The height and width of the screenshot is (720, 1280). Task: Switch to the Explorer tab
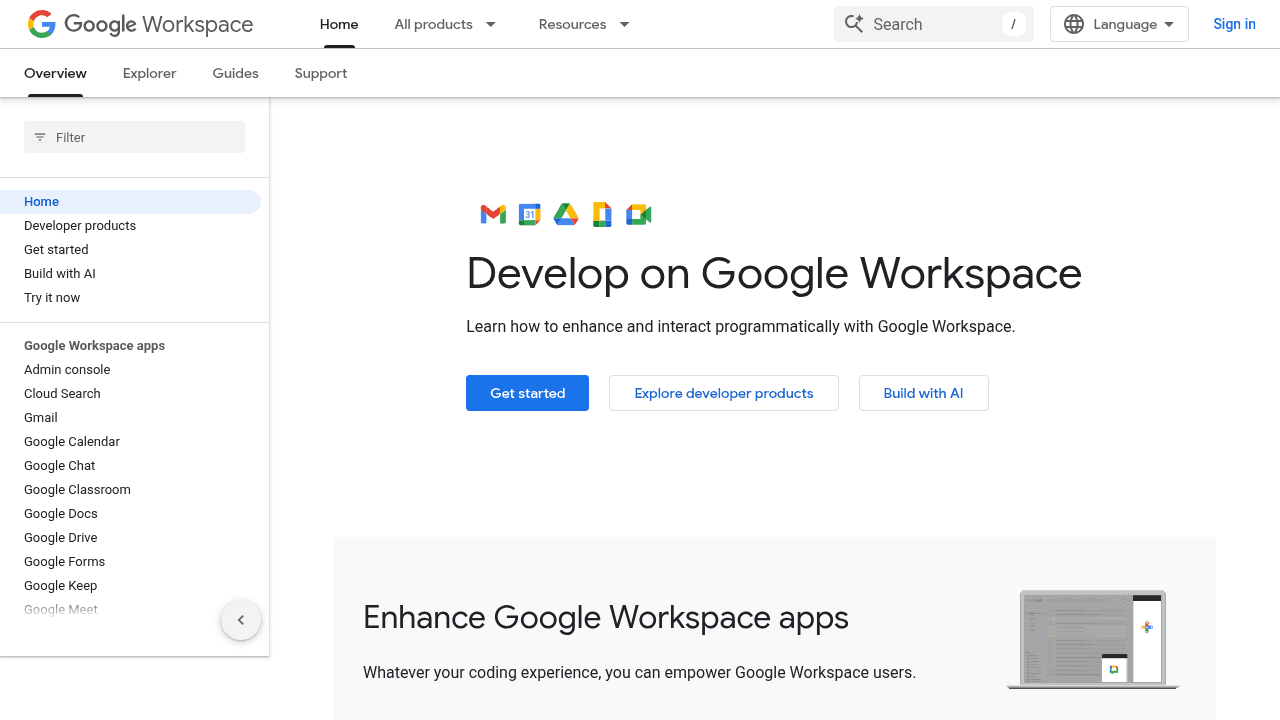149,73
